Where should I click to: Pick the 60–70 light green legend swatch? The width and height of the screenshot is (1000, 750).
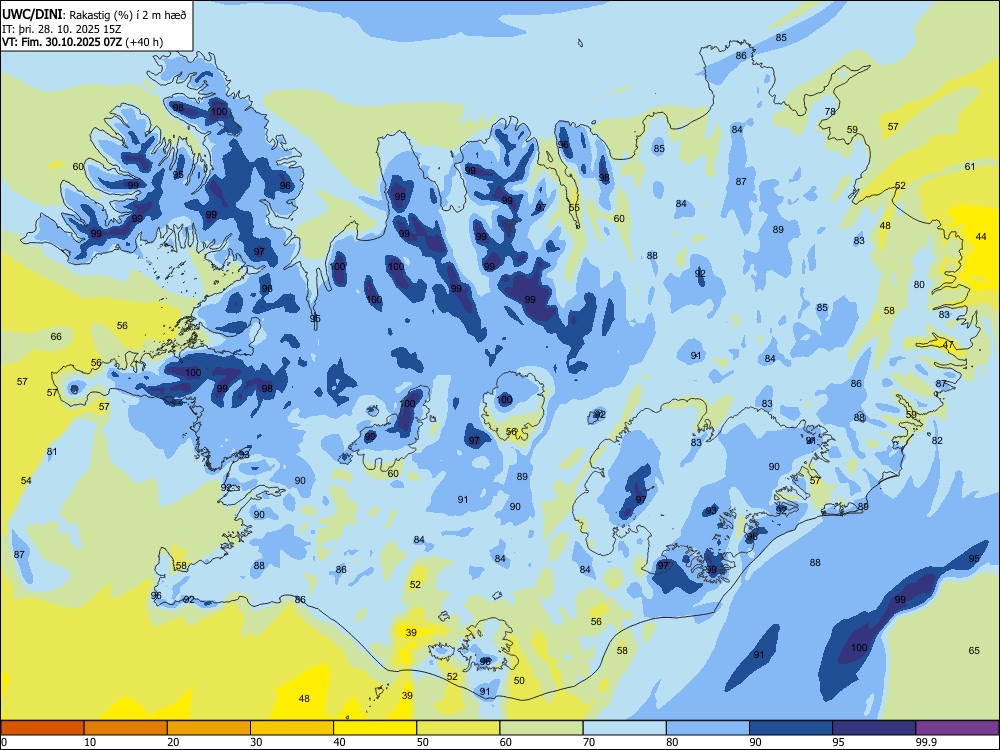541,728
